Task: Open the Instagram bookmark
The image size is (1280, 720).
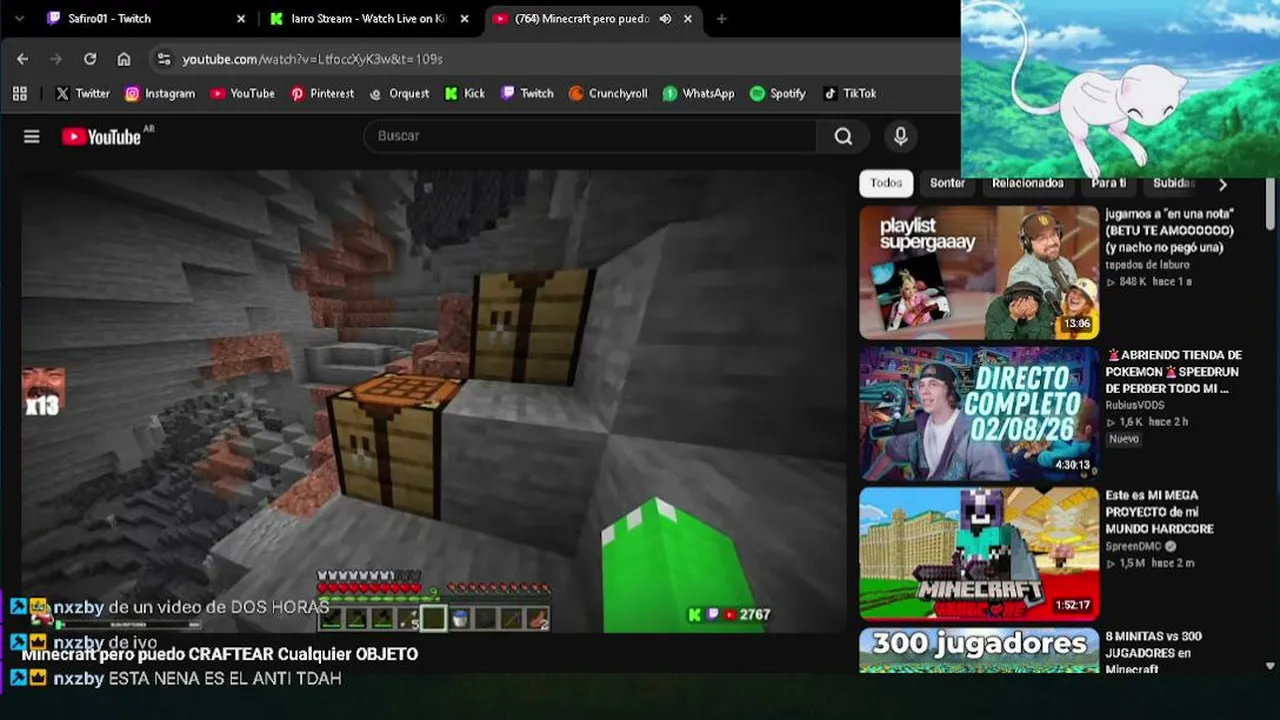Action: click(160, 93)
